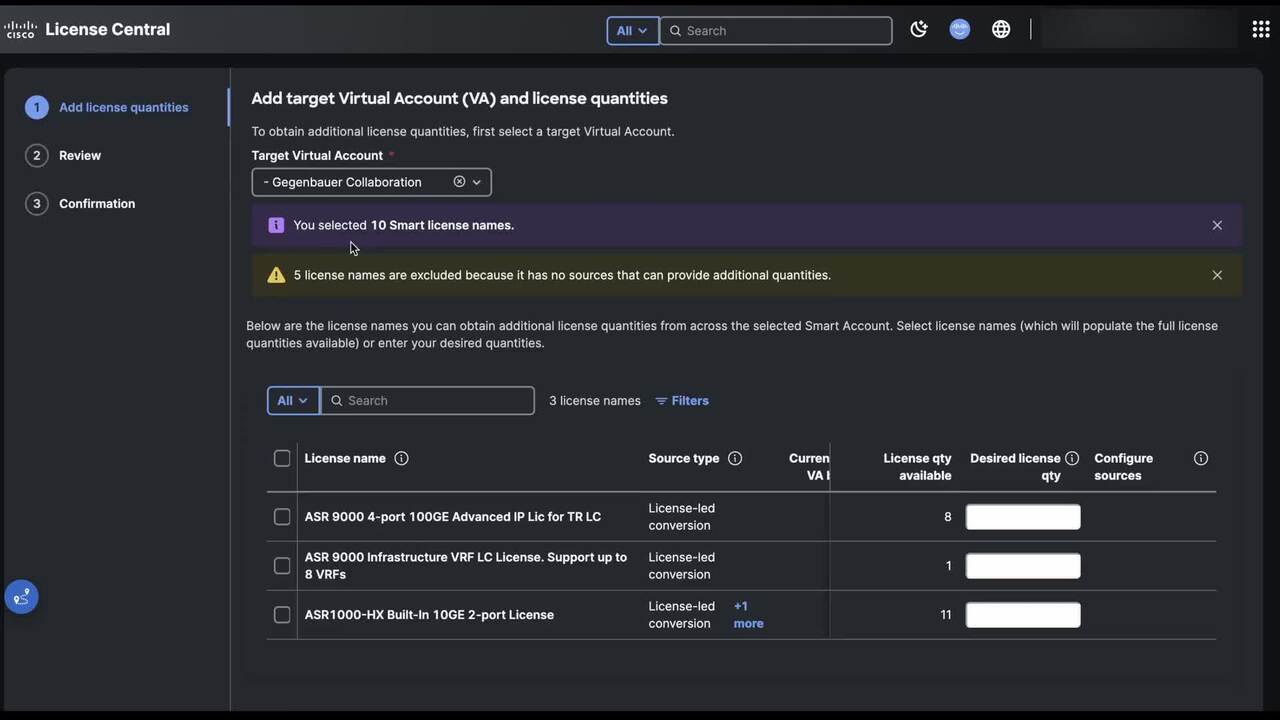Focus the top global Search field

point(776,31)
